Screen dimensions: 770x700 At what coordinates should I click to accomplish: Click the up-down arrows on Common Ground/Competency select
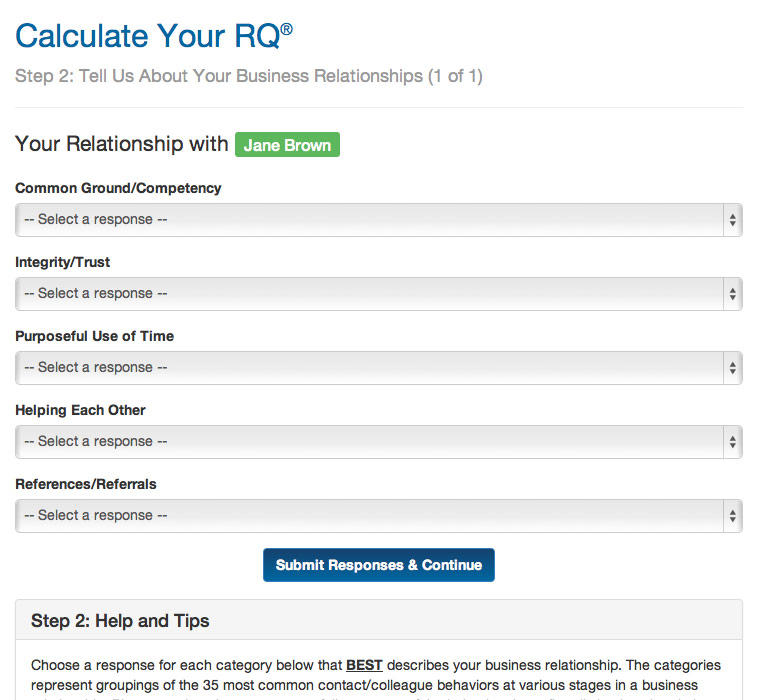733,220
